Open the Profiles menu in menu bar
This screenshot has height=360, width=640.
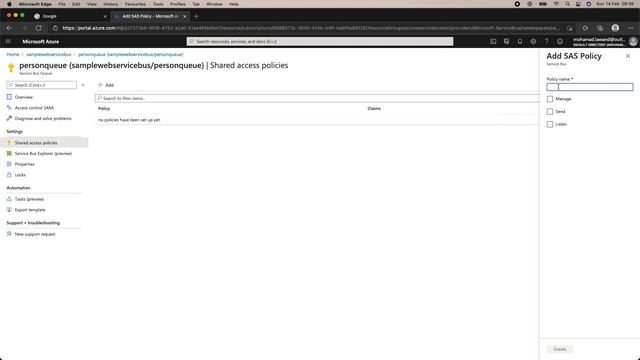pyautogui.click(x=178, y=4)
